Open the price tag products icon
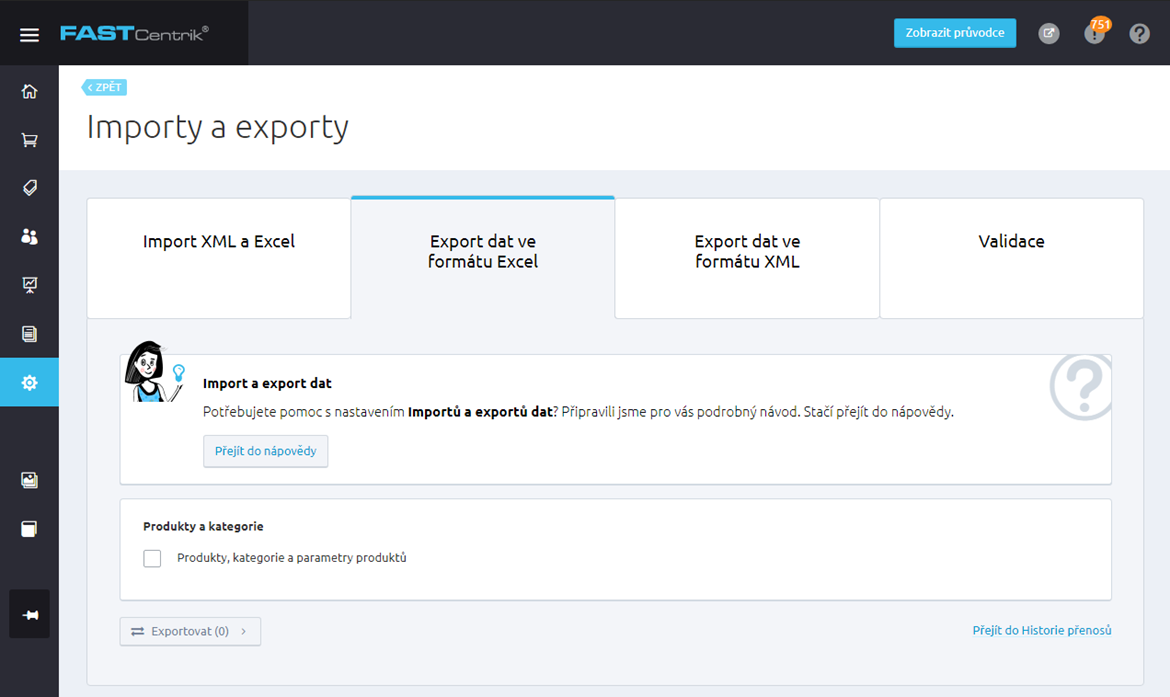The height and width of the screenshot is (697, 1170). (29, 188)
